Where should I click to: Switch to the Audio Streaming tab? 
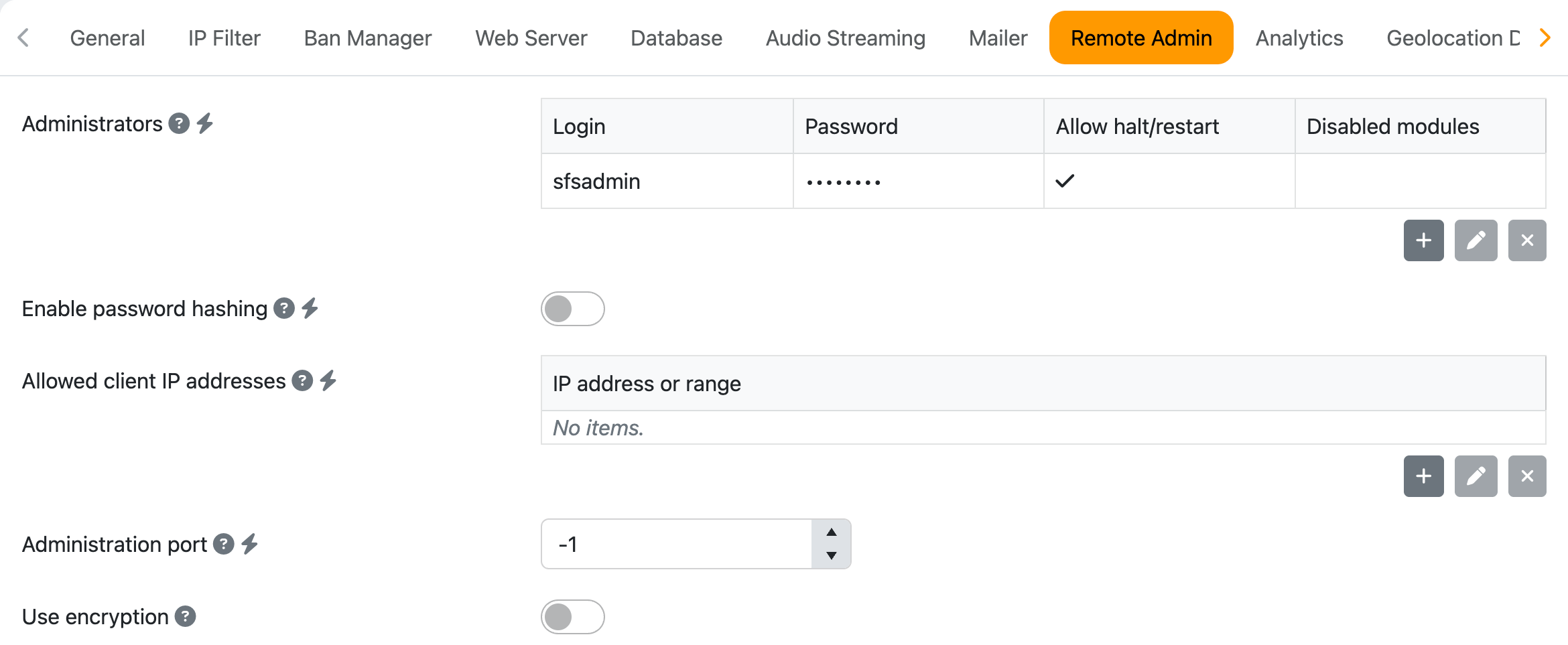(845, 38)
